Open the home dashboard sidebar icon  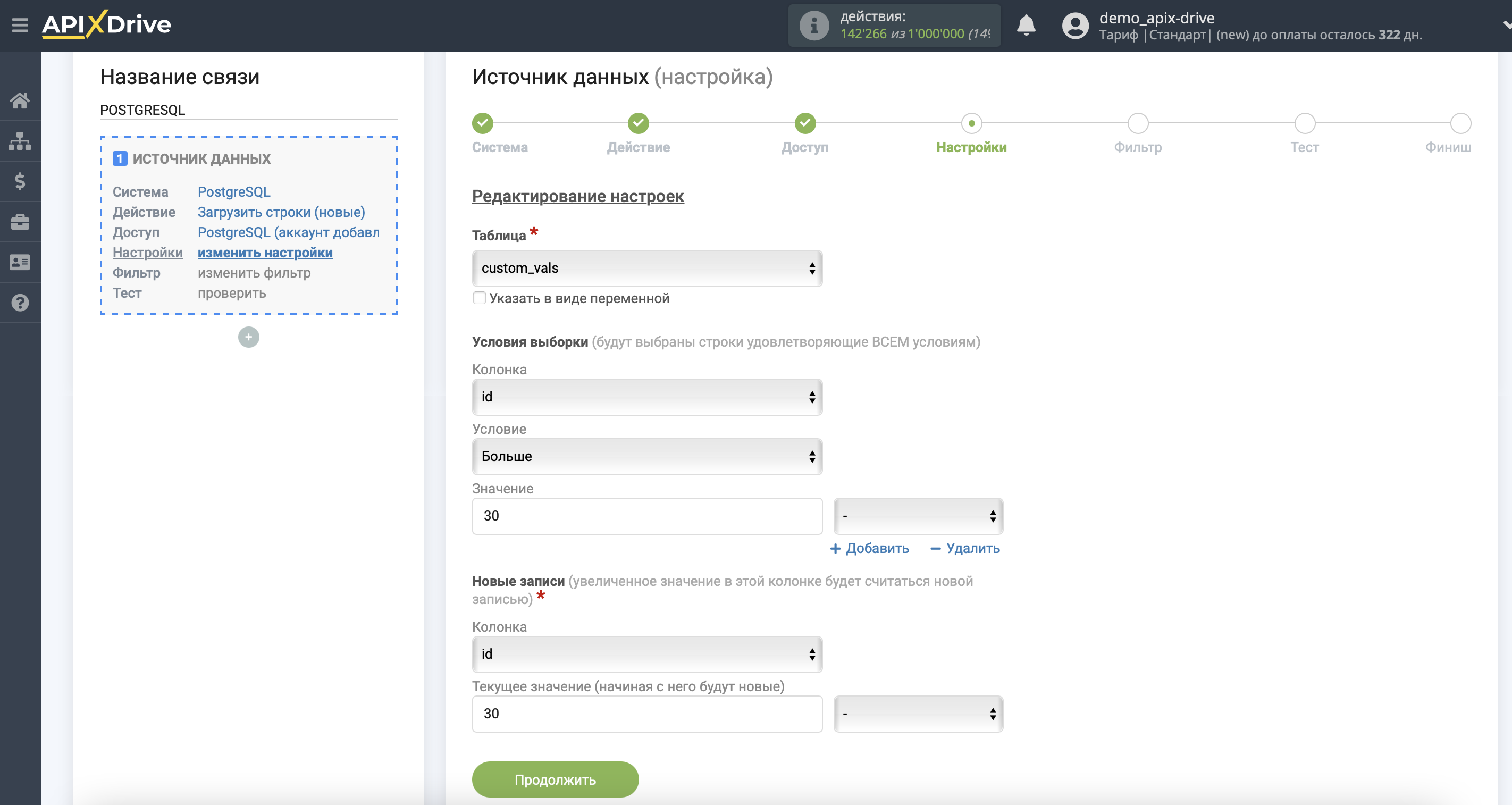20,100
